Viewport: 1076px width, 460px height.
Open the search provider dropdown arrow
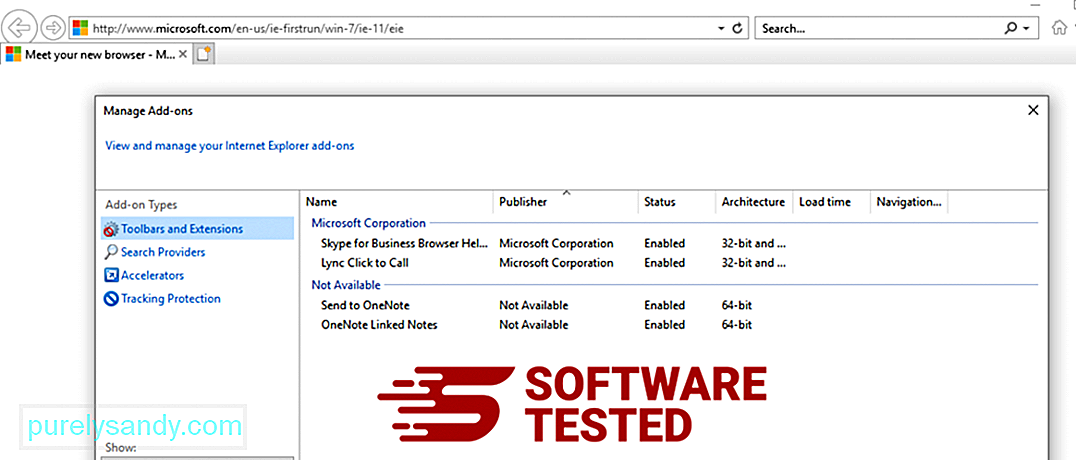point(1027,29)
